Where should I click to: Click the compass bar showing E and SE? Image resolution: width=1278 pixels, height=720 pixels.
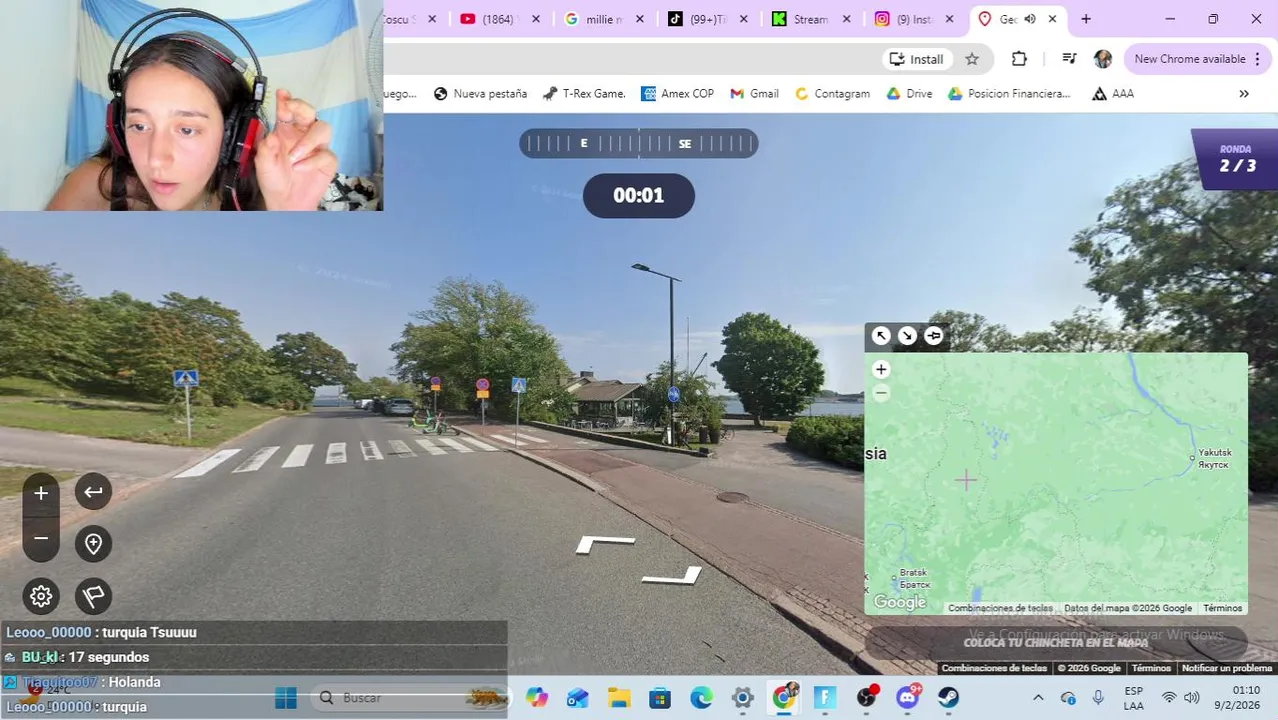point(638,143)
